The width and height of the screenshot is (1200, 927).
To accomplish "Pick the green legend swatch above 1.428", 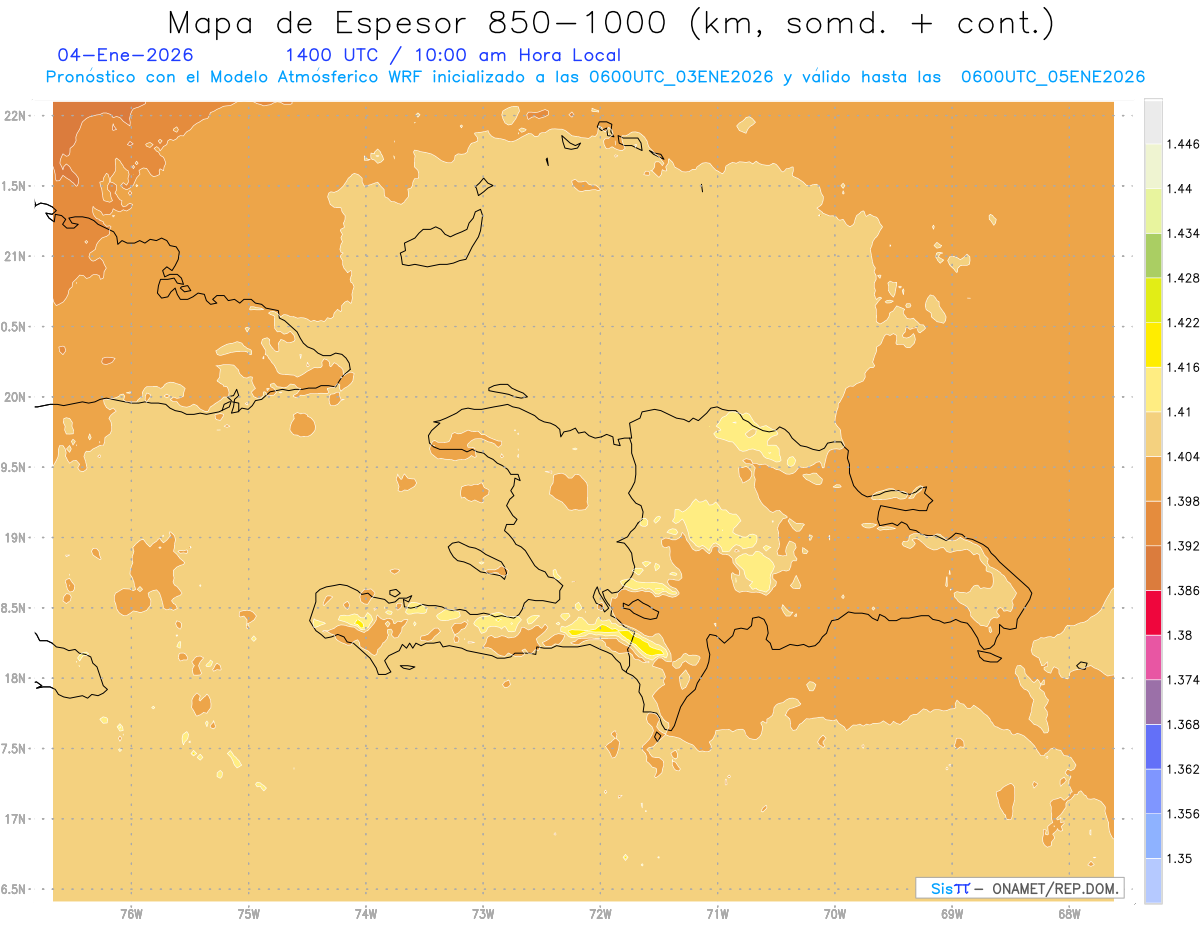I will [x=1153, y=255].
